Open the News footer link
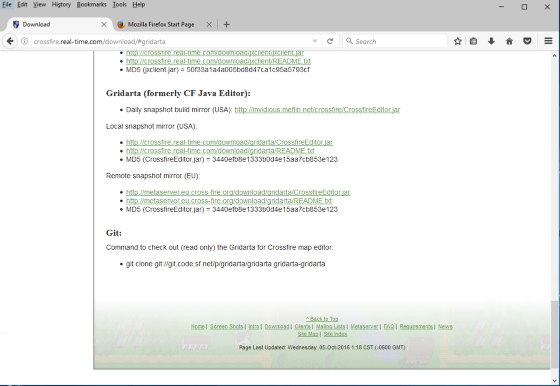560x386 pixels. [x=445, y=326]
